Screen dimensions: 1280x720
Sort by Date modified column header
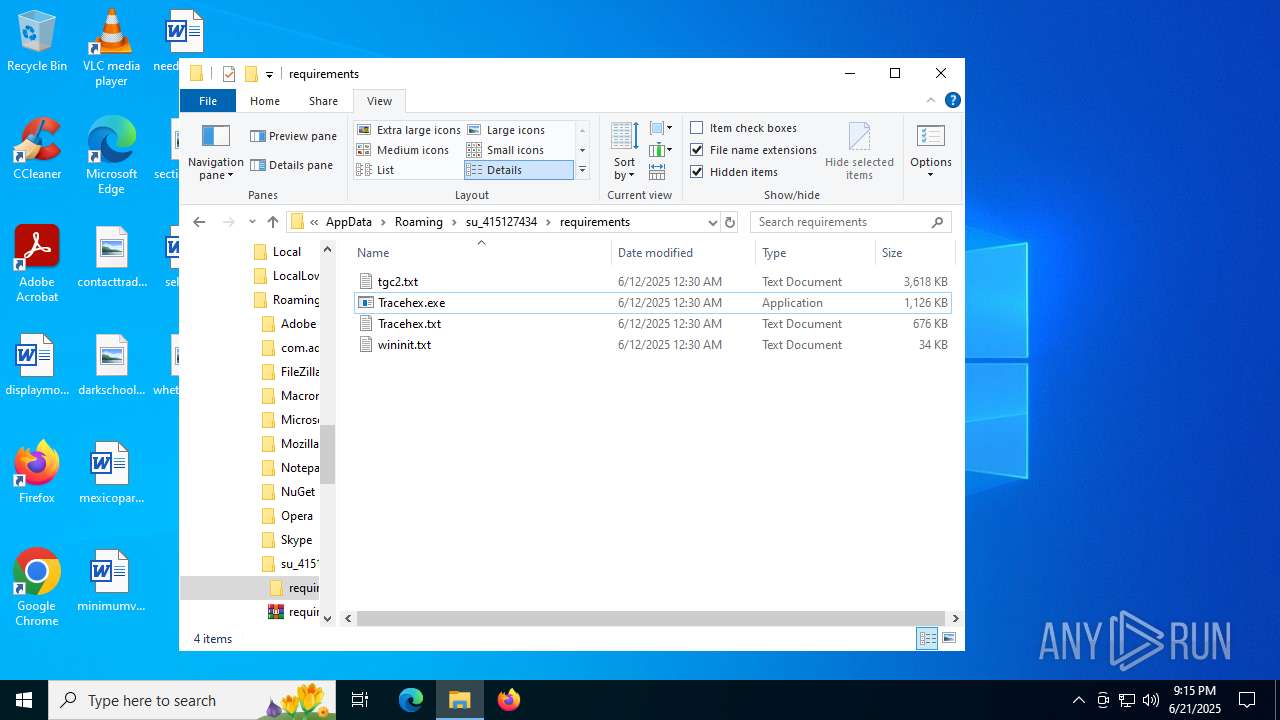[x=683, y=253]
